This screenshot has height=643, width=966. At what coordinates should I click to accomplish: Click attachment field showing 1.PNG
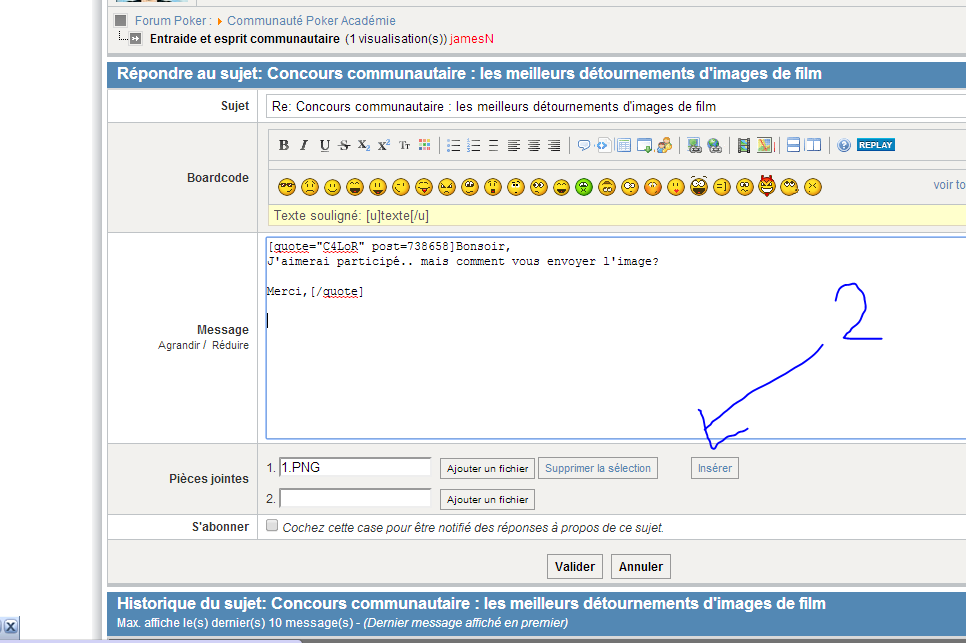pyautogui.click(x=355, y=467)
